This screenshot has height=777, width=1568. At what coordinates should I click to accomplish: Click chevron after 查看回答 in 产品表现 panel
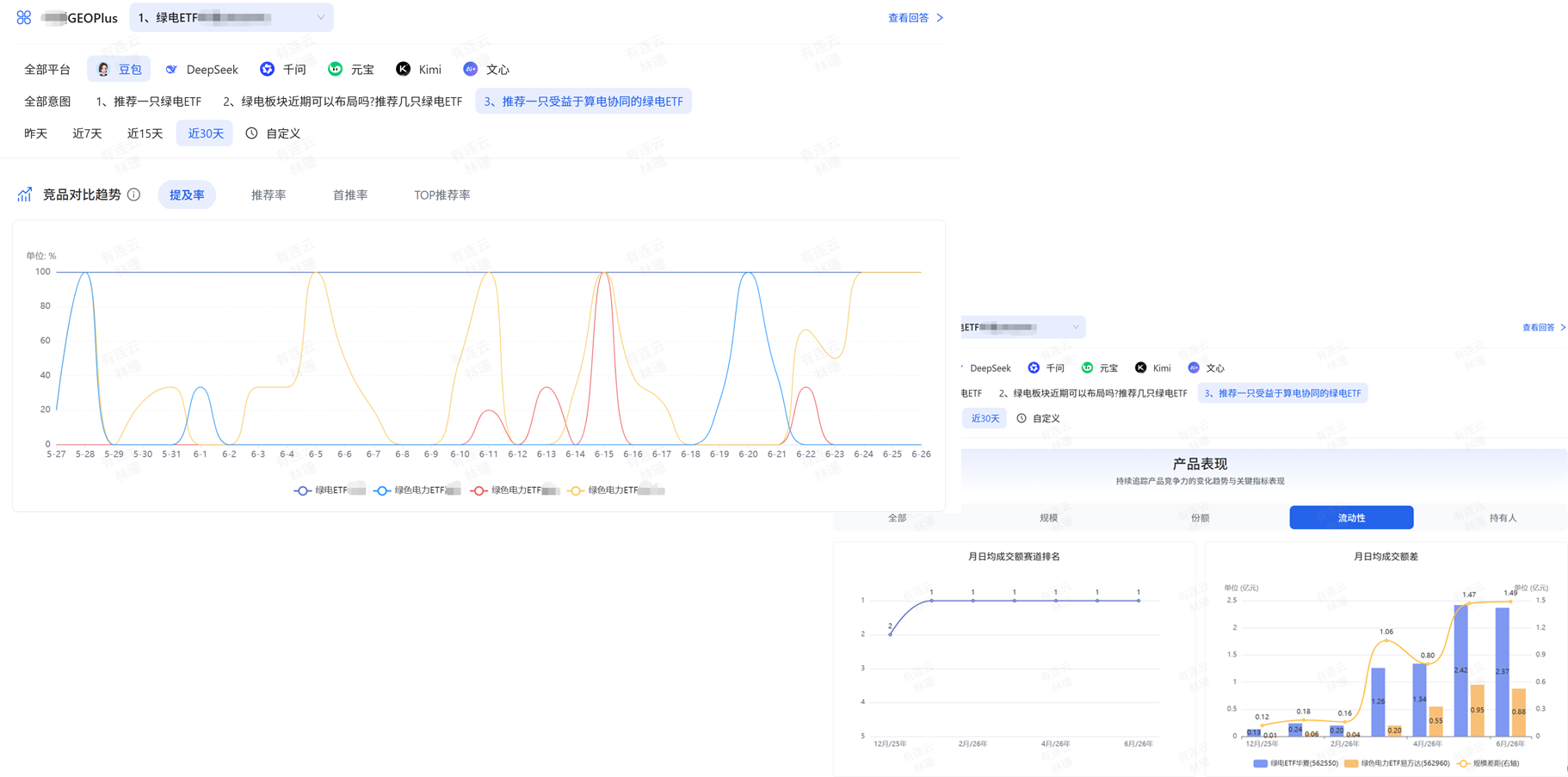[1563, 327]
